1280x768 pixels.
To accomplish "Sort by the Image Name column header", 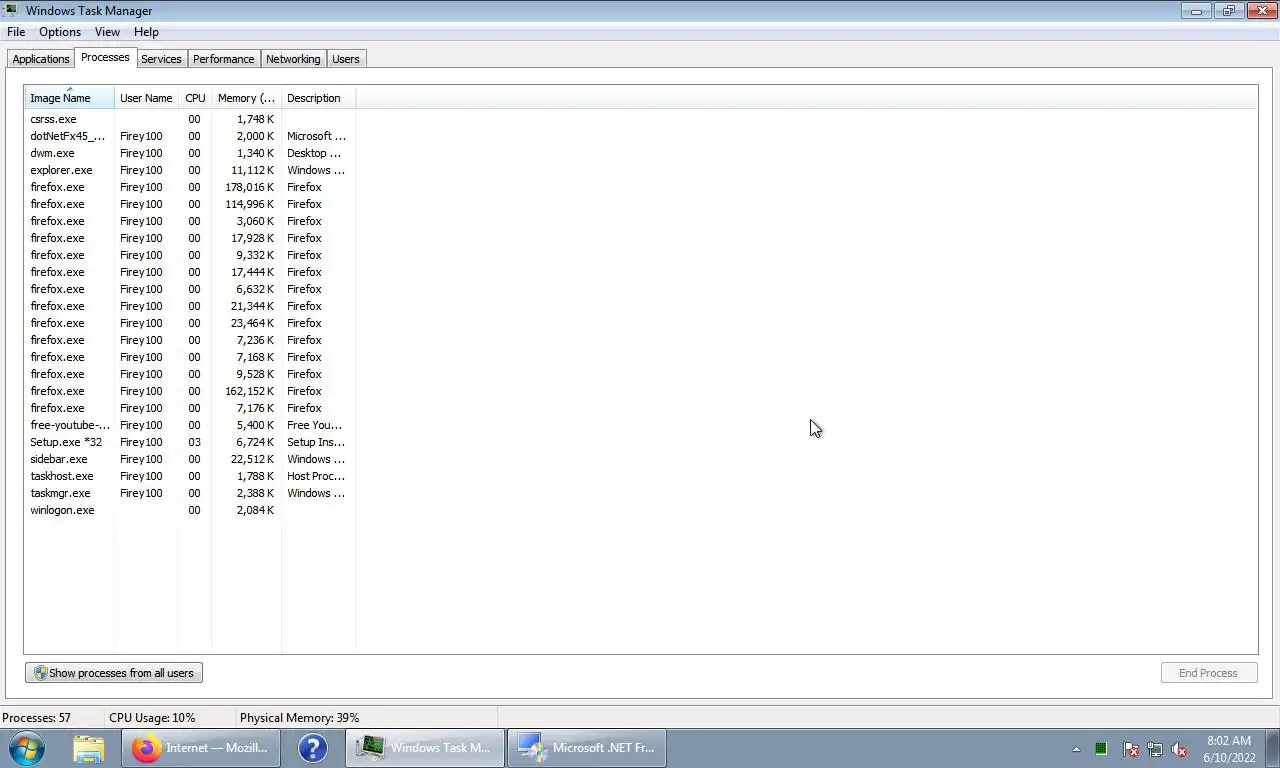I will (x=69, y=98).
